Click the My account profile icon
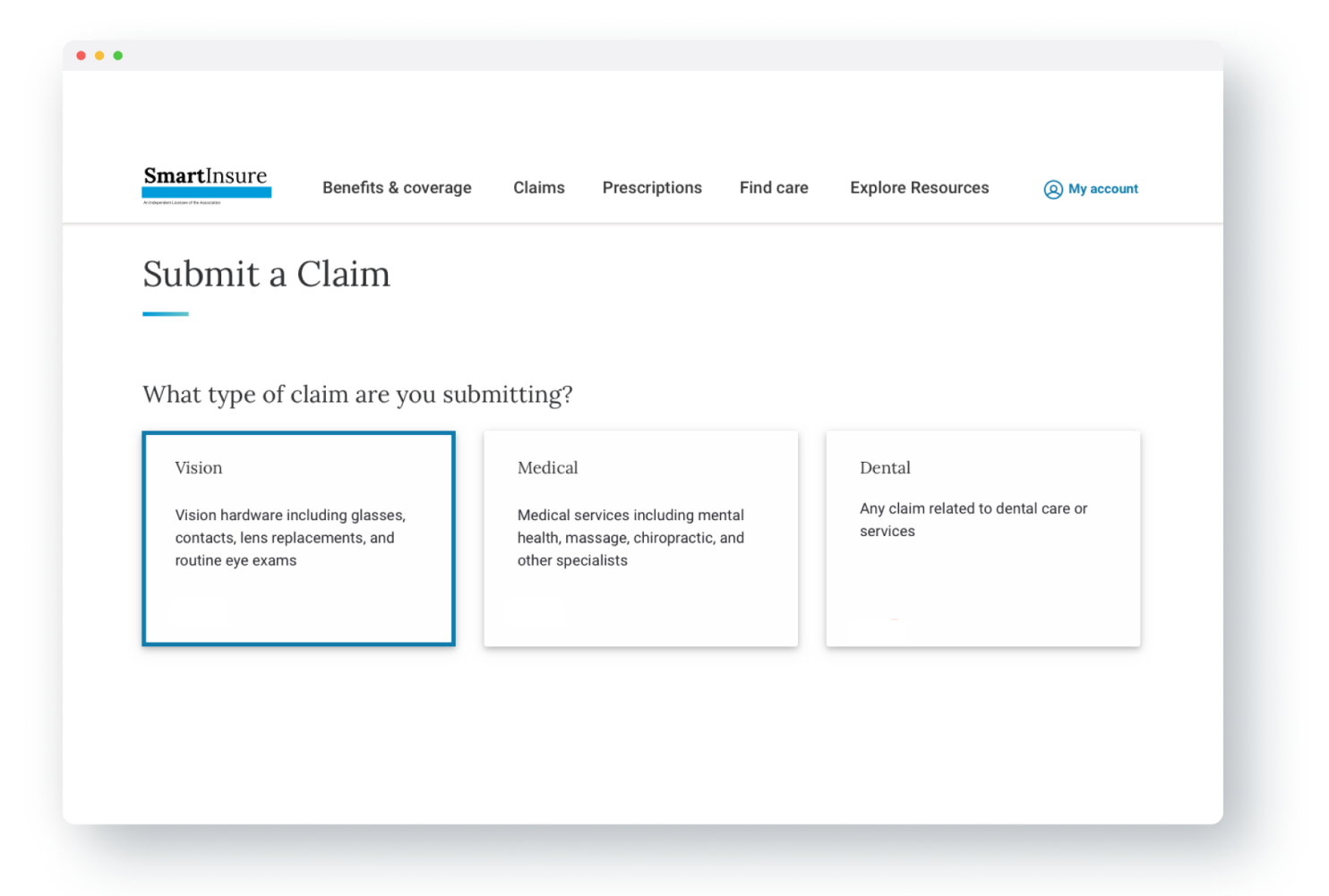The height and width of the screenshot is (896, 1329). (1052, 189)
